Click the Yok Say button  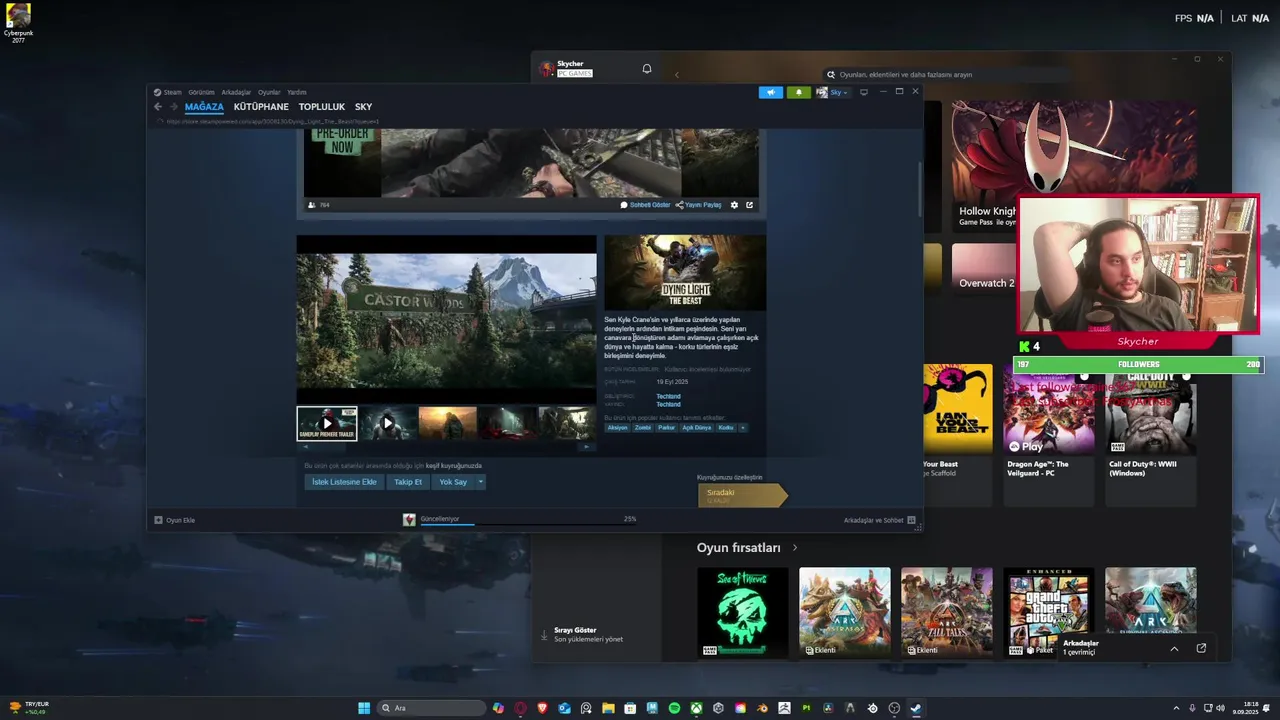pyautogui.click(x=453, y=482)
